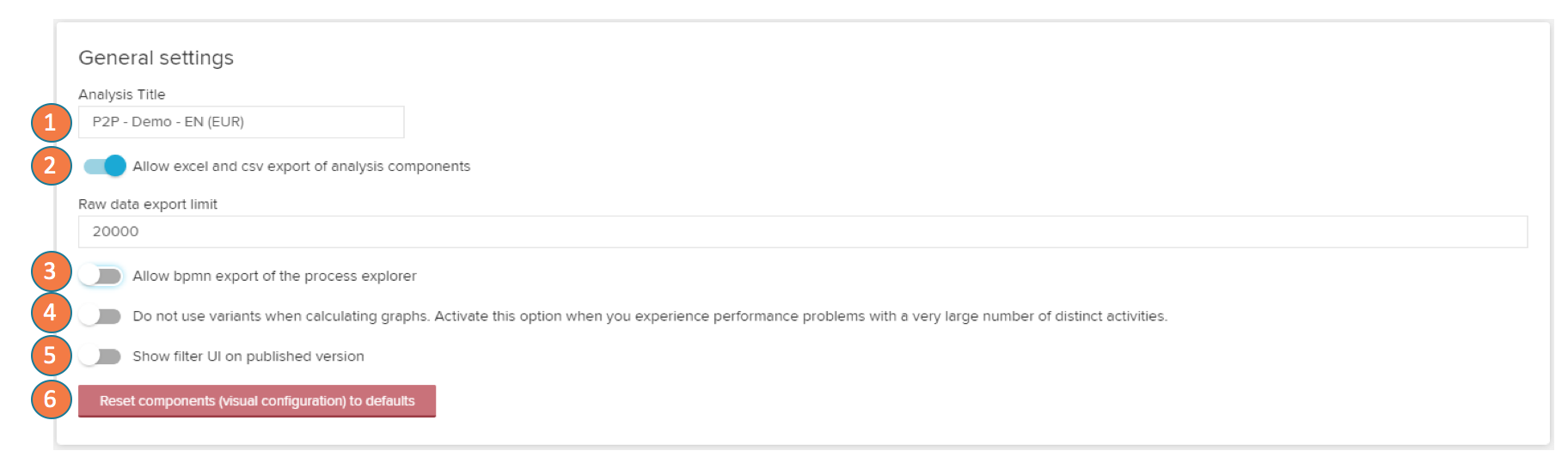
Task: Turn on the do-not-use-variants toggle switch
Action: pos(101,316)
